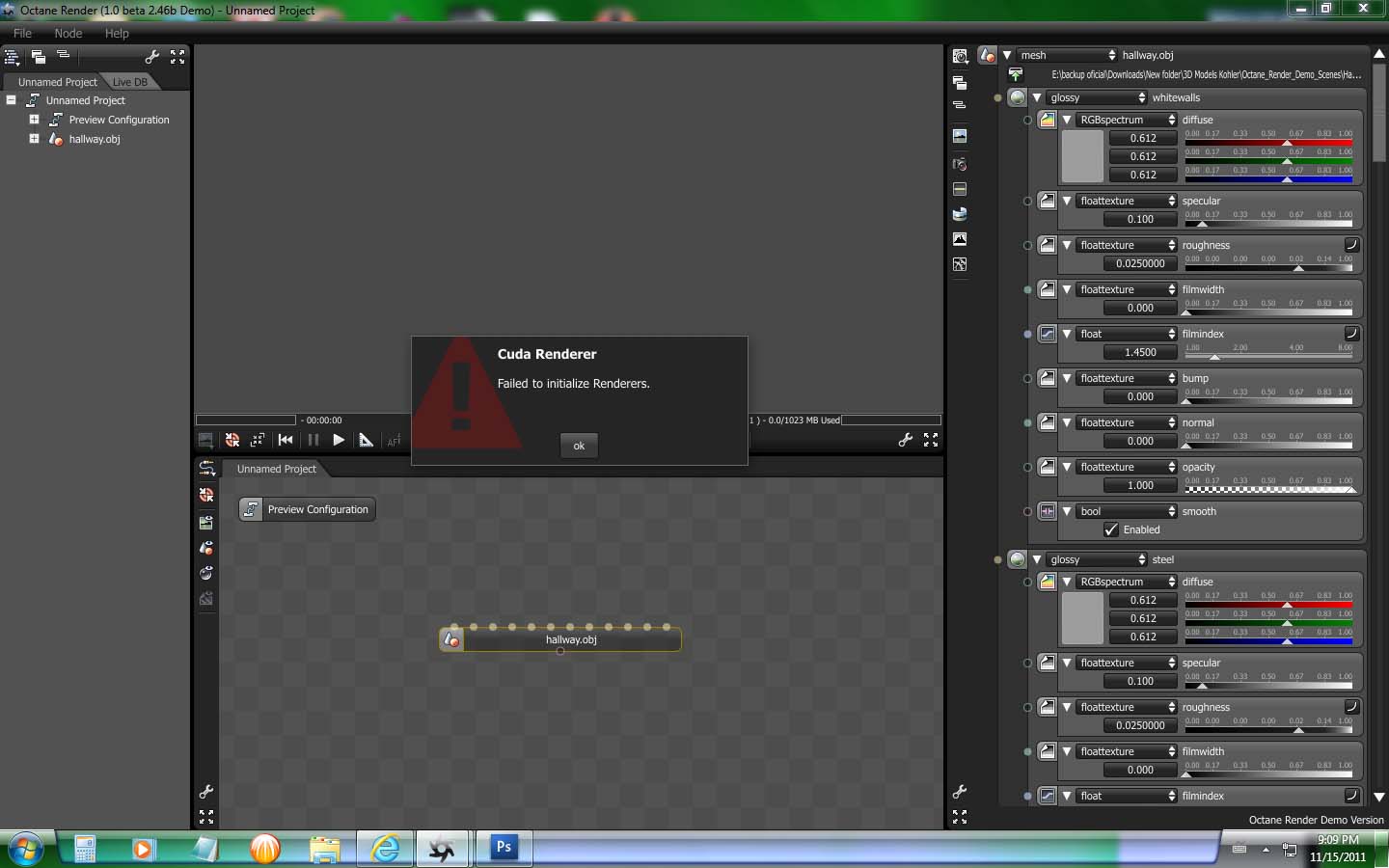Toggle the curve button on whitewalls roughness
Screen dimensions: 1389x868
point(1351,245)
